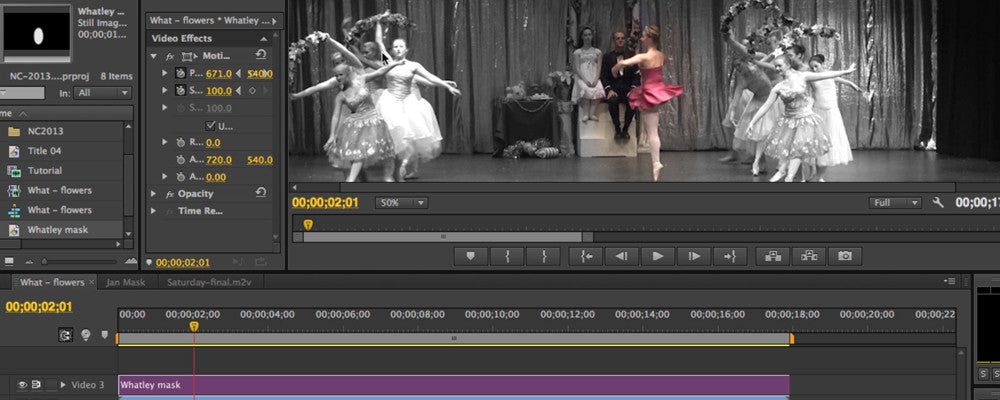Reset the Motion effect
The width and height of the screenshot is (1000, 400).
click(x=261, y=55)
